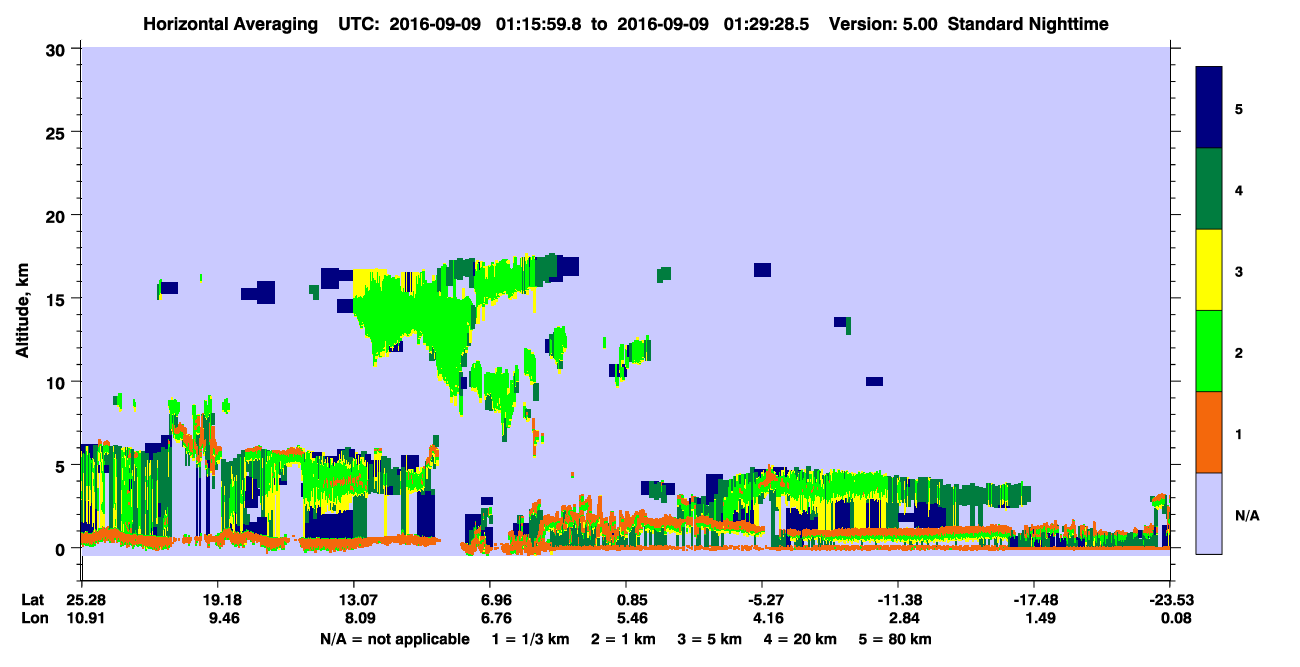Click the dark blue level 5 color swatch

point(1209,108)
